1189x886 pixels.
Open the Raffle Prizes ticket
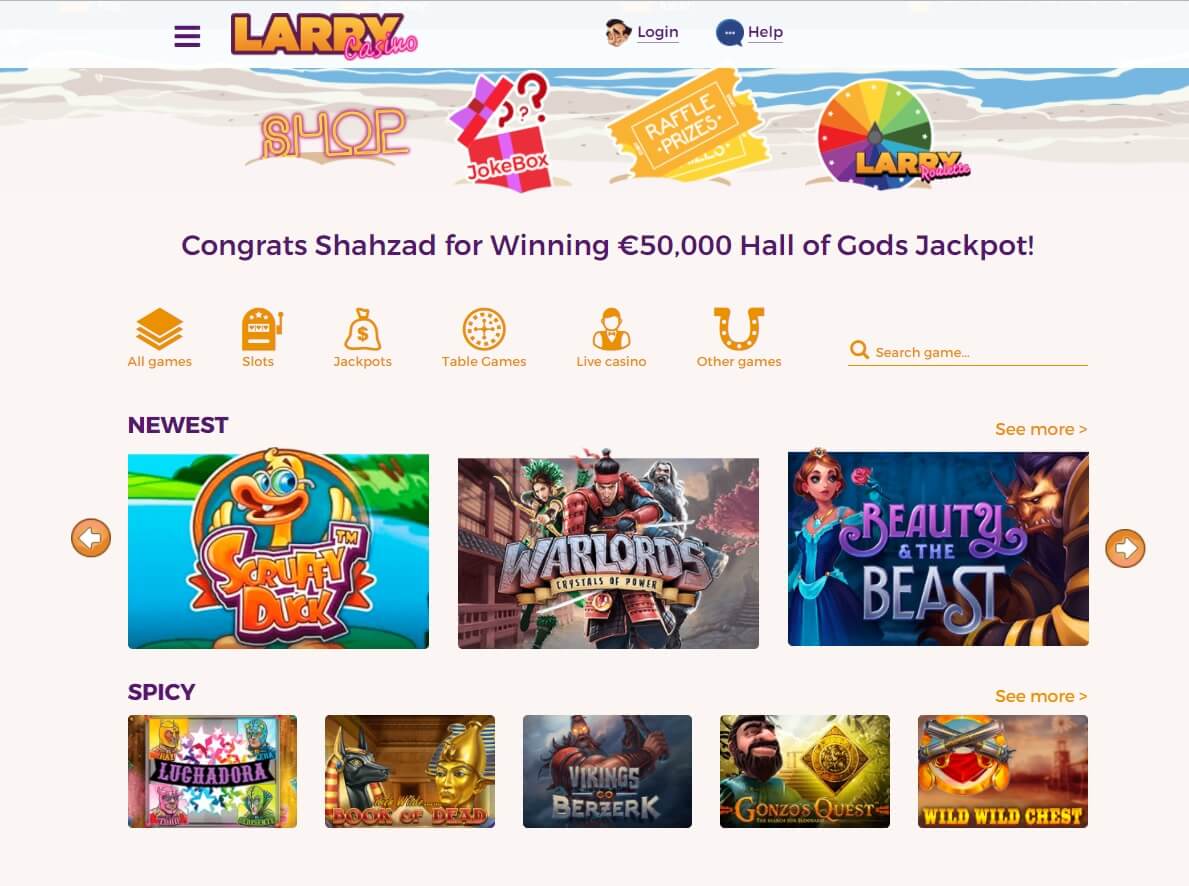pos(689,126)
